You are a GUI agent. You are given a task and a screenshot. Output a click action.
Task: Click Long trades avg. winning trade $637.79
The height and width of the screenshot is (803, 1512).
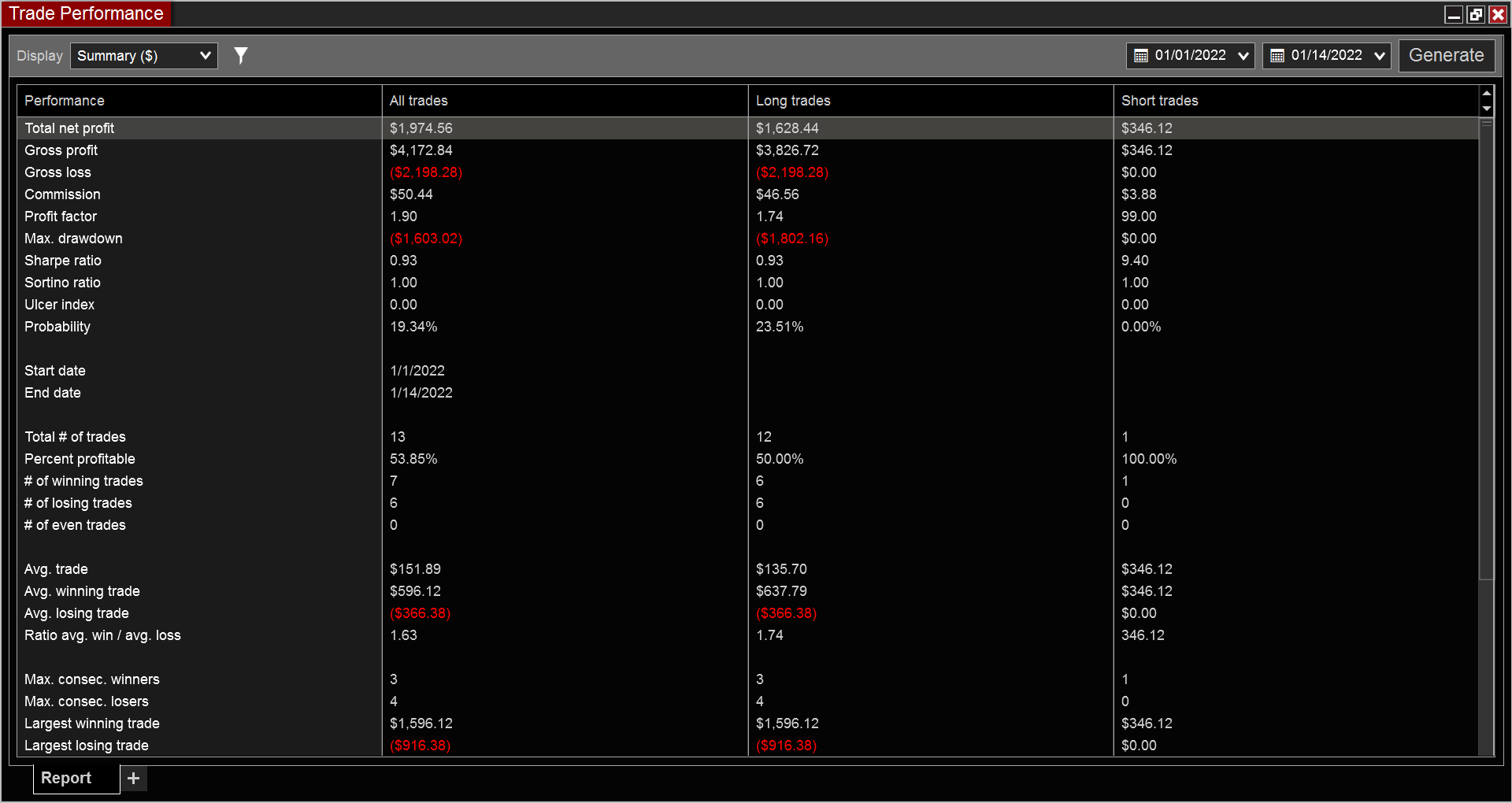click(781, 591)
